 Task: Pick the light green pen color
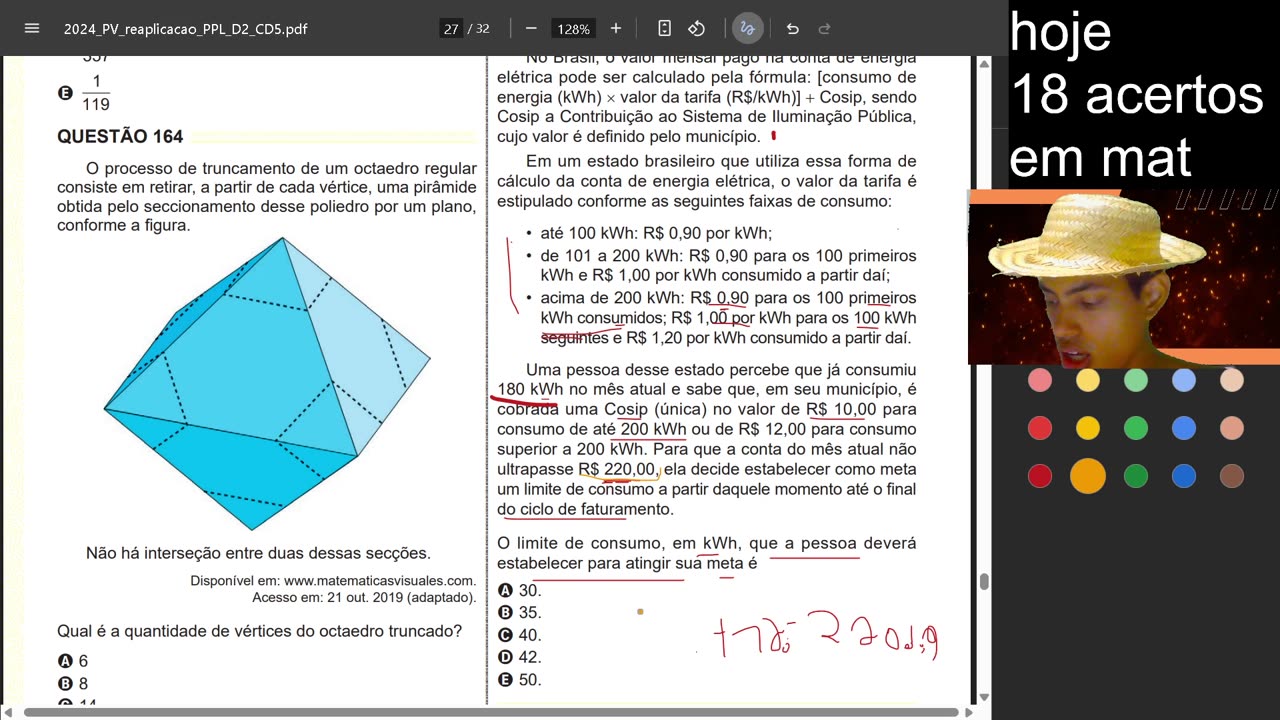[x=1136, y=380]
